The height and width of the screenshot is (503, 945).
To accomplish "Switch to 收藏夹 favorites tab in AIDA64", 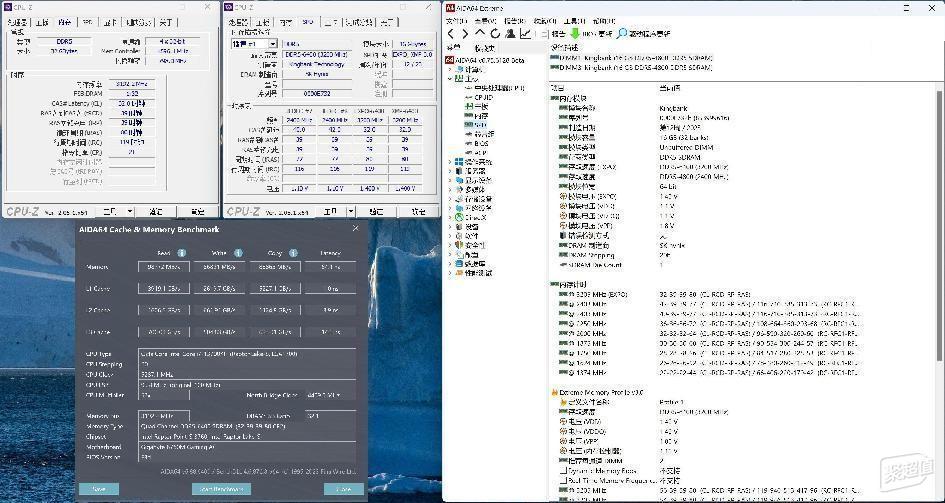I will (x=485, y=48).
